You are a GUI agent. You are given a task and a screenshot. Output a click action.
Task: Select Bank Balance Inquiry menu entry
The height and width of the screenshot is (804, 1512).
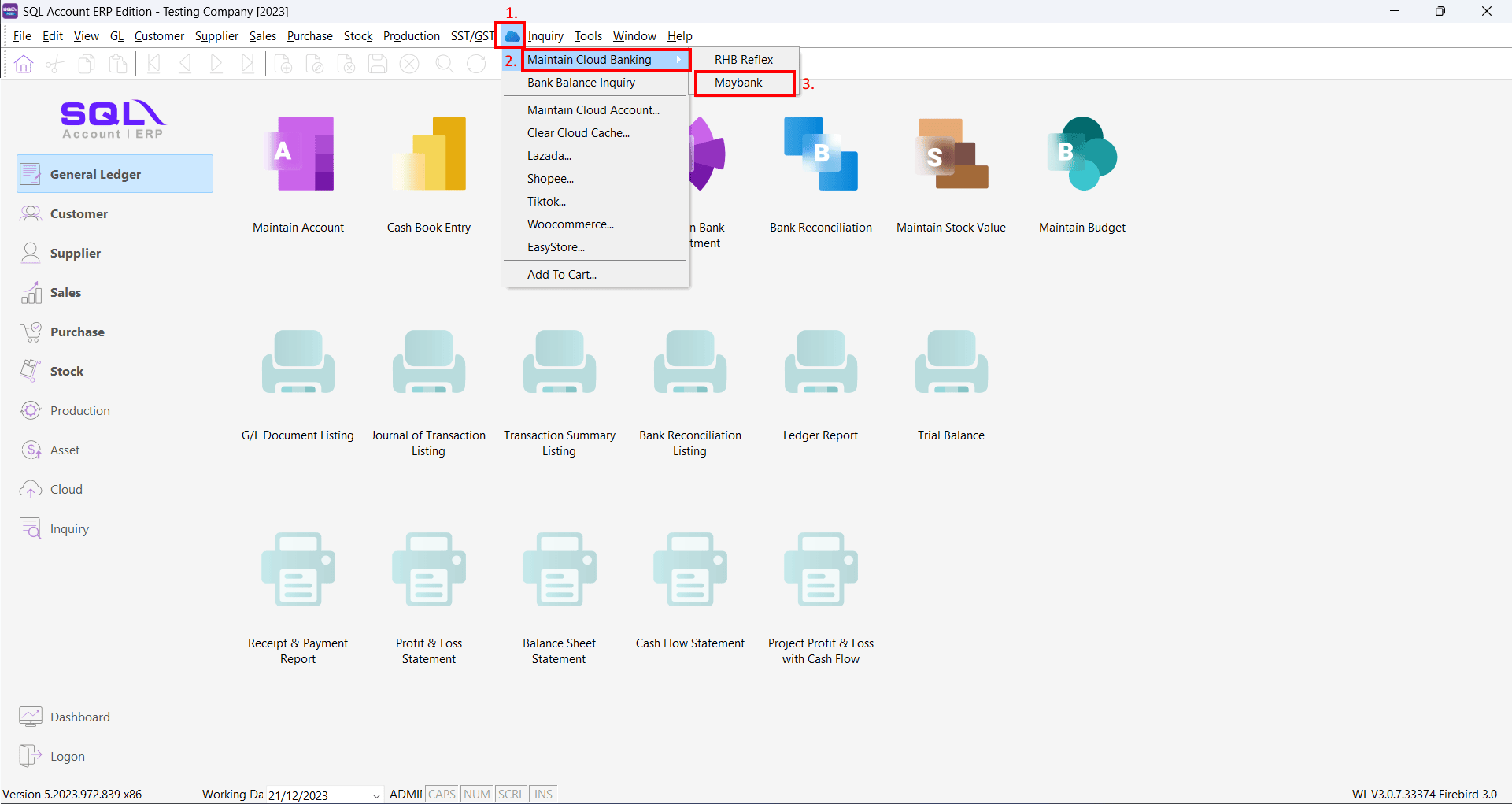tap(581, 83)
